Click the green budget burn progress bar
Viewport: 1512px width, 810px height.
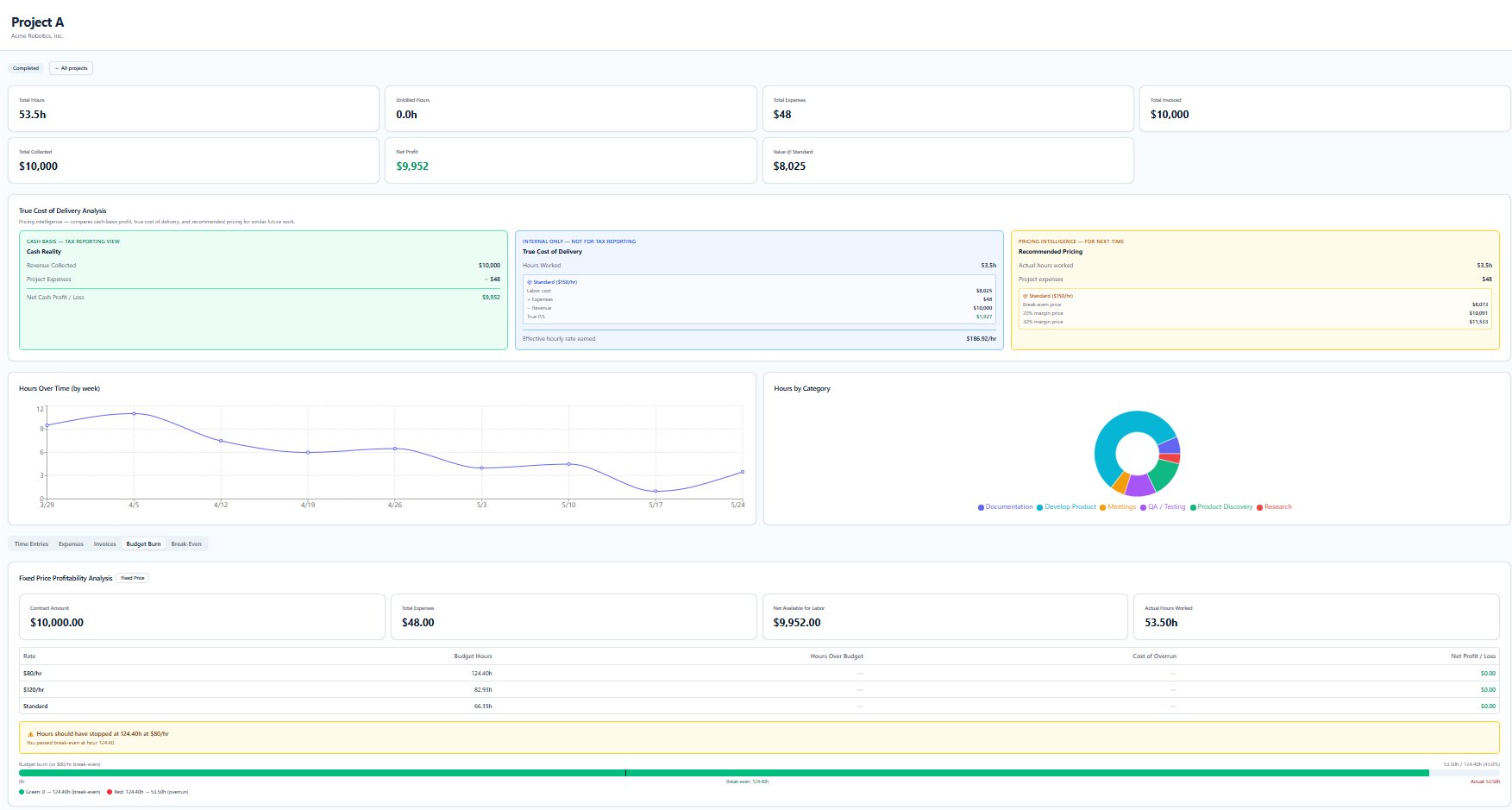click(x=724, y=773)
